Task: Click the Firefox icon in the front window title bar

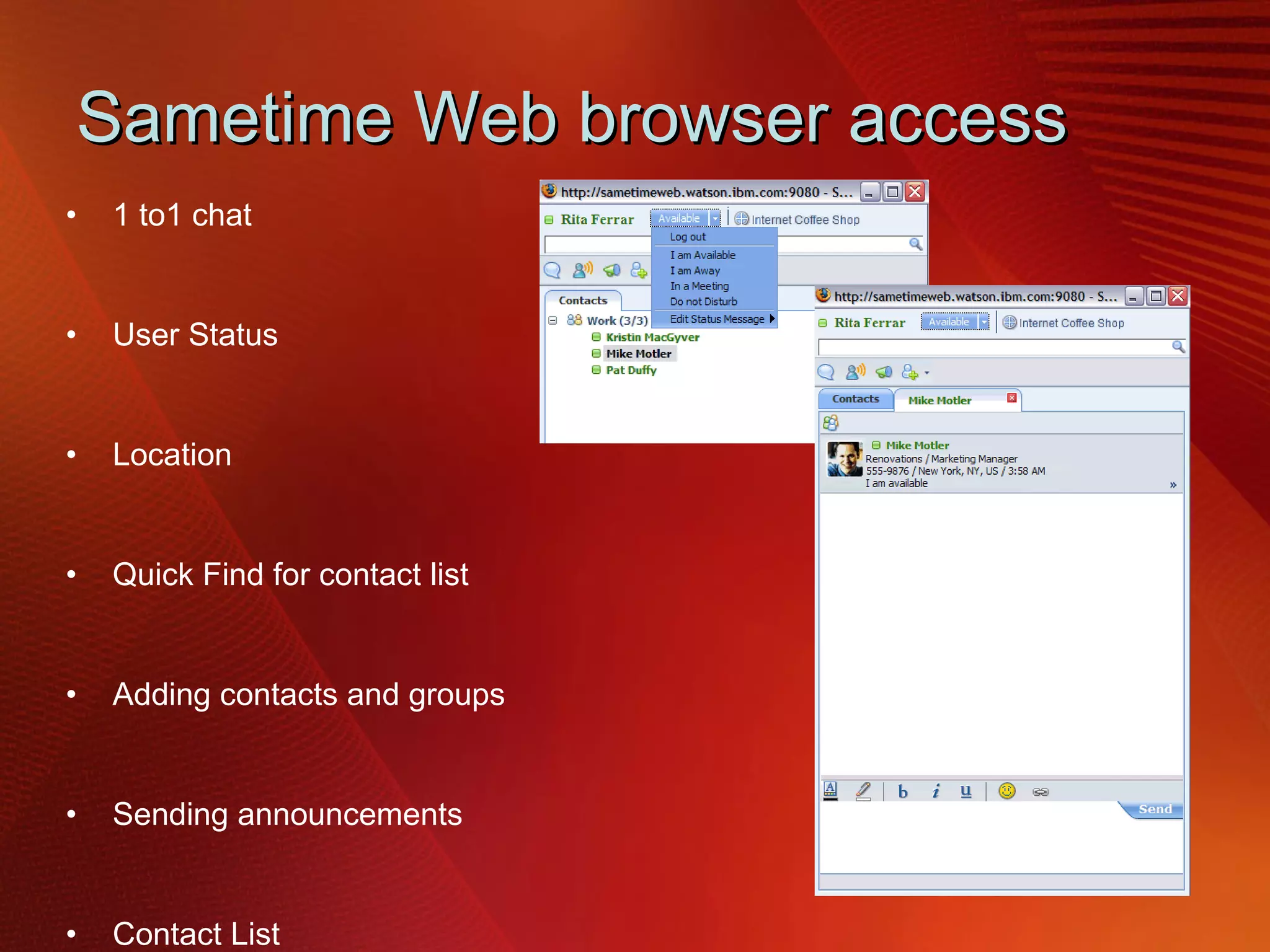Action: pyautogui.click(x=823, y=295)
